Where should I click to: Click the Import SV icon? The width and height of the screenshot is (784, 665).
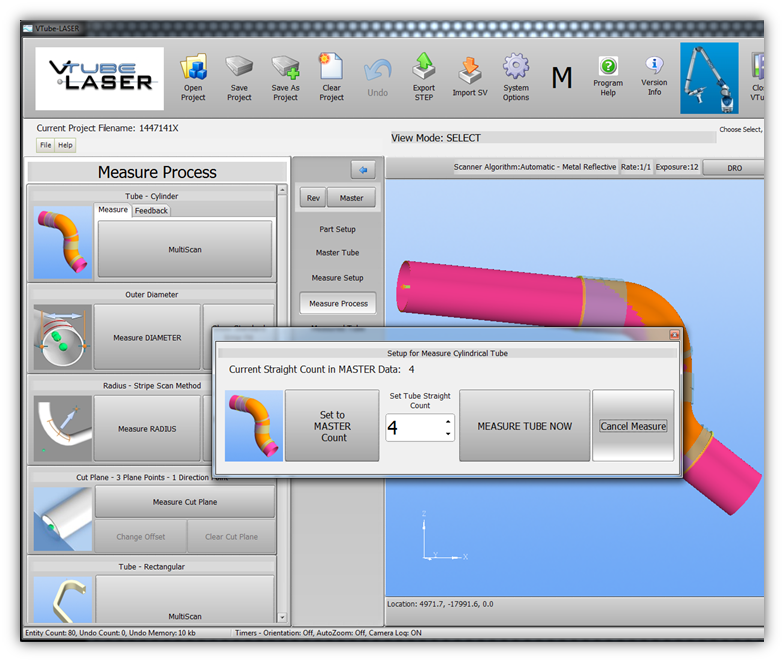pos(469,68)
